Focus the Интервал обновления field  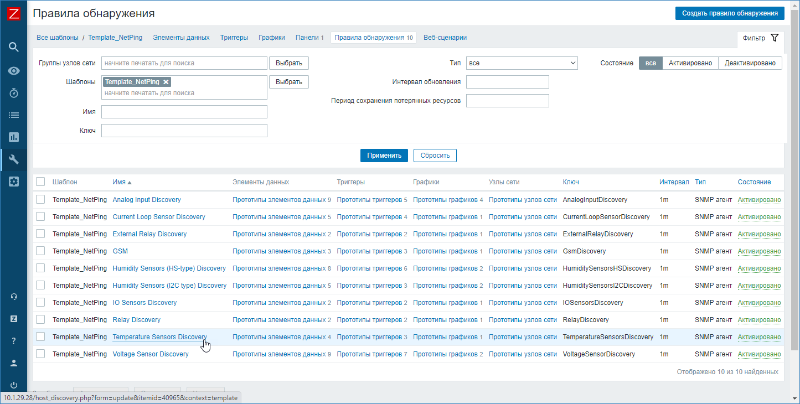pyautogui.click(x=508, y=82)
